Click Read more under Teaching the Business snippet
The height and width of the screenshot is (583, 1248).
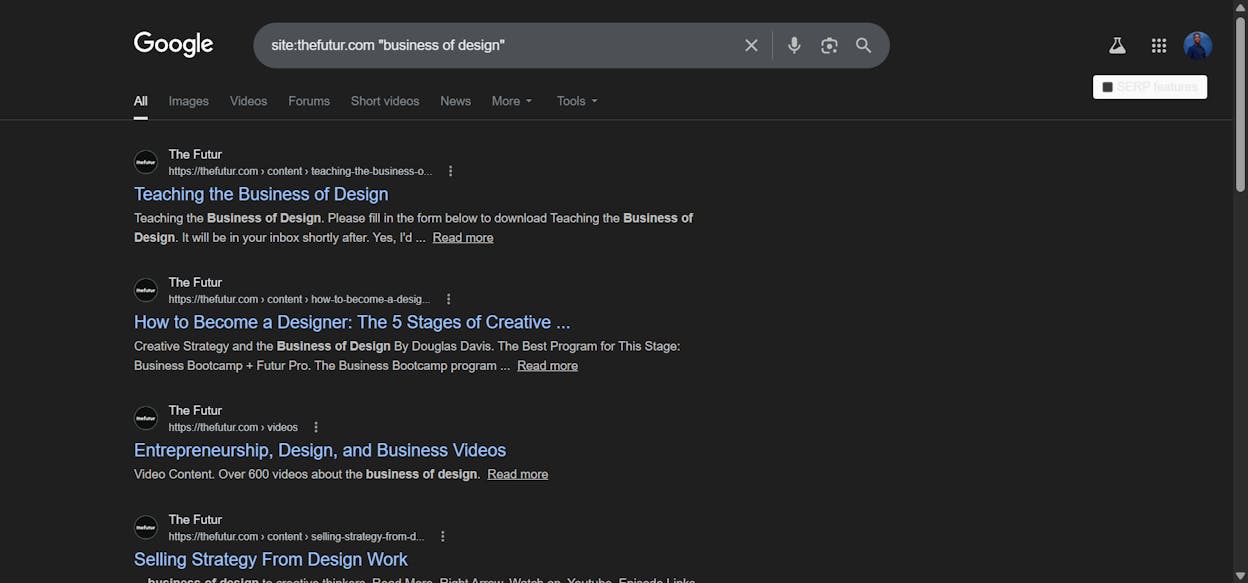463,237
